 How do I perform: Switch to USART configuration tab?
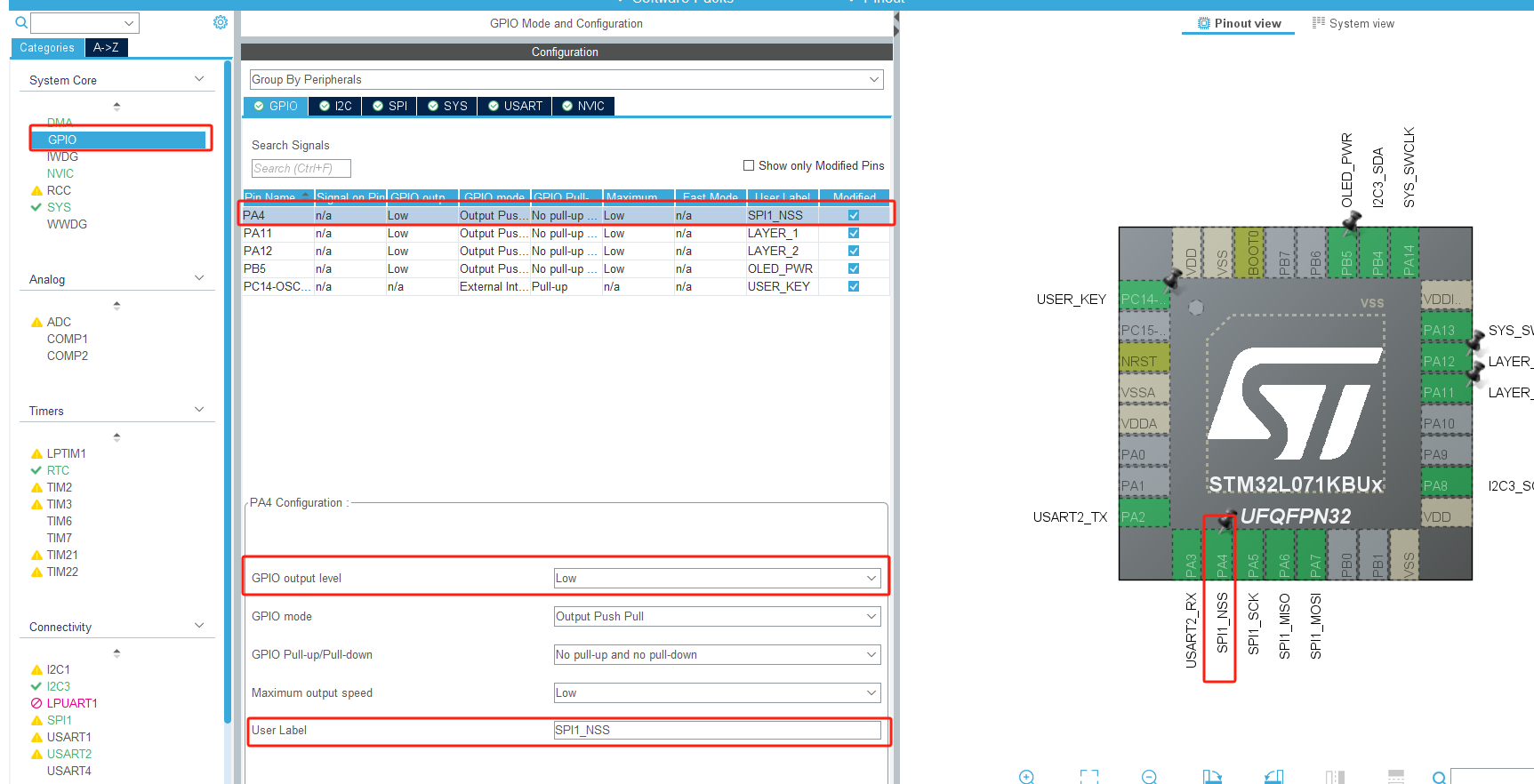point(515,106)
